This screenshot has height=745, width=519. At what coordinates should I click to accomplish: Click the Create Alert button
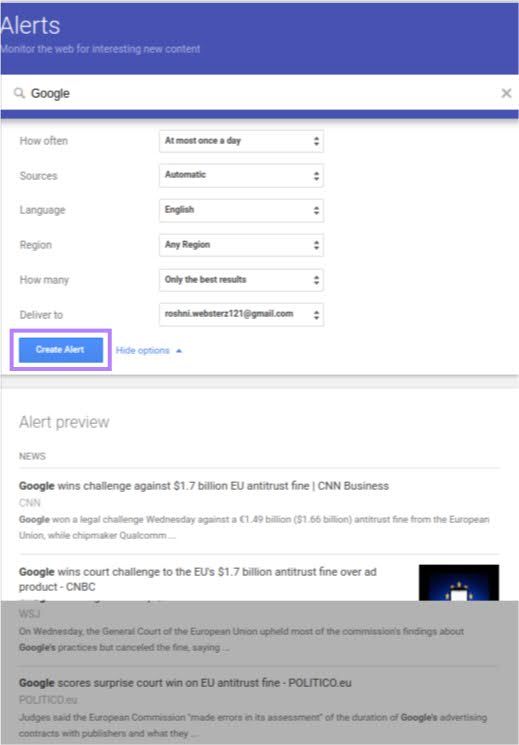[61, 350]
